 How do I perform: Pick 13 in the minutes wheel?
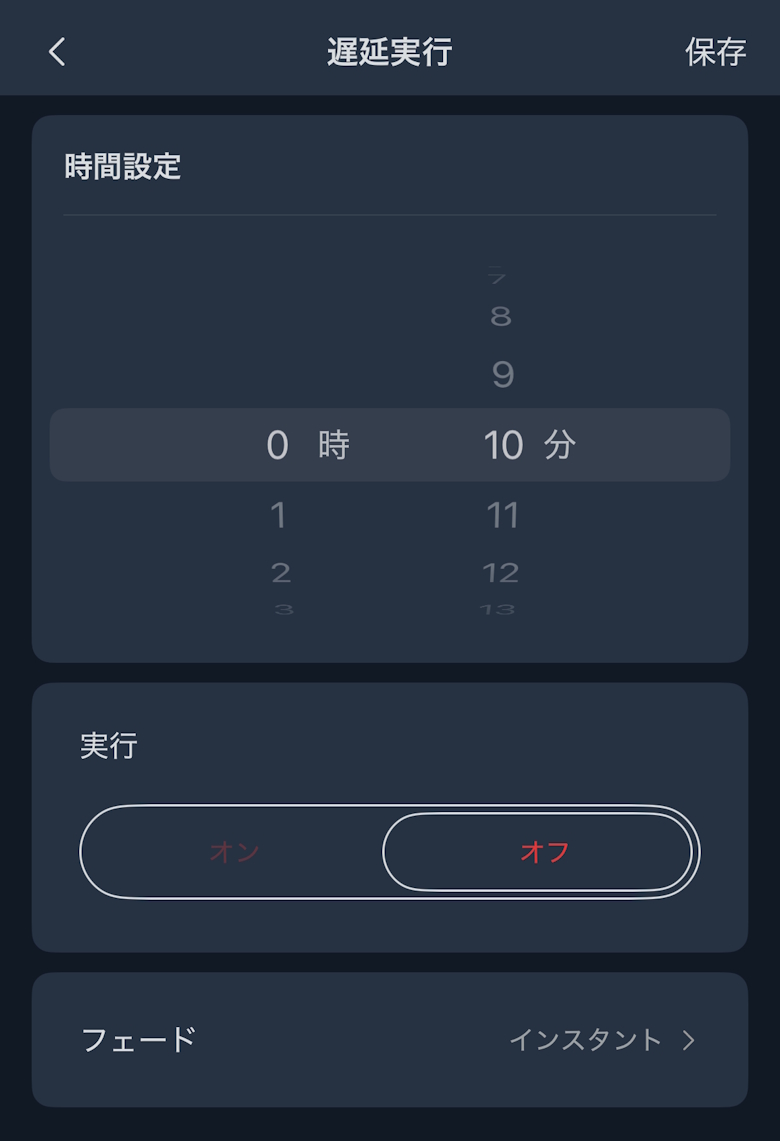point(498,609)
